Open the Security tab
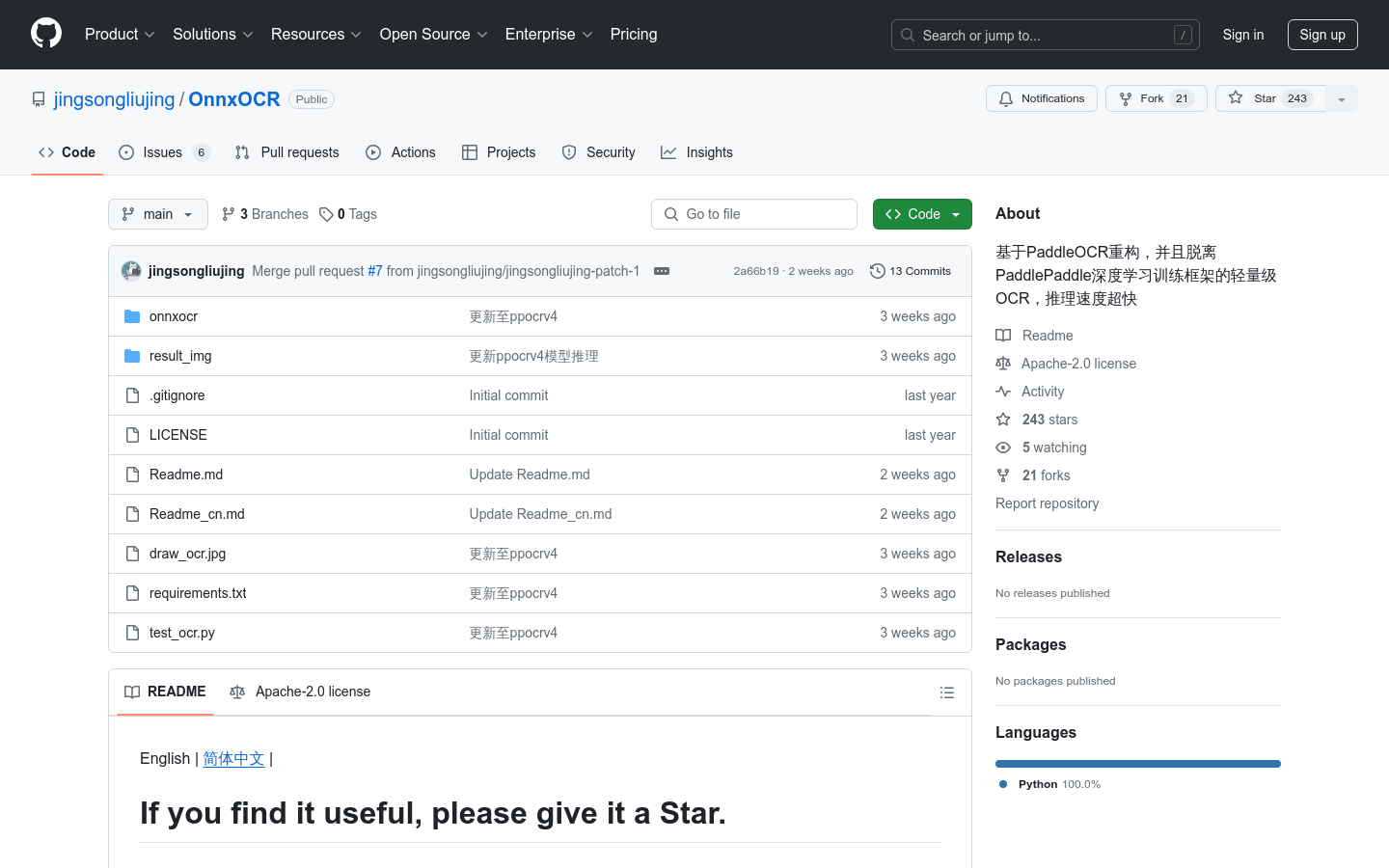This screenshot has height=868, width=1389. 599,152
